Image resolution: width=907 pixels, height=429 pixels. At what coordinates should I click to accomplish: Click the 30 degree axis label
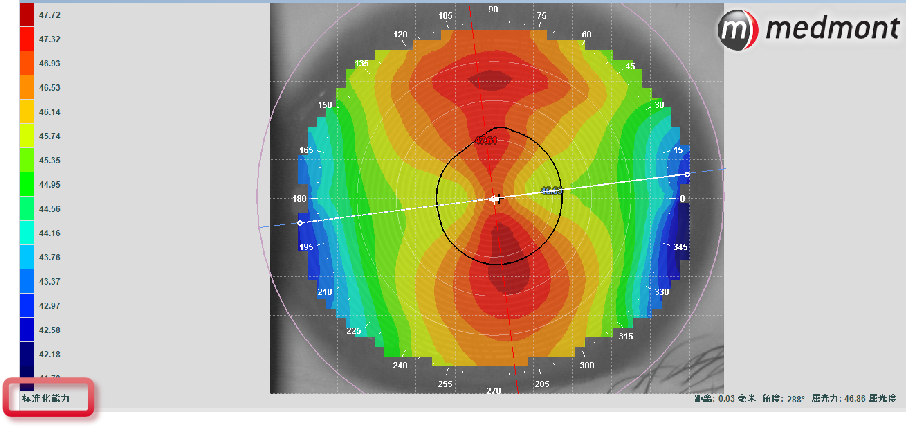(x=658, y=106)
